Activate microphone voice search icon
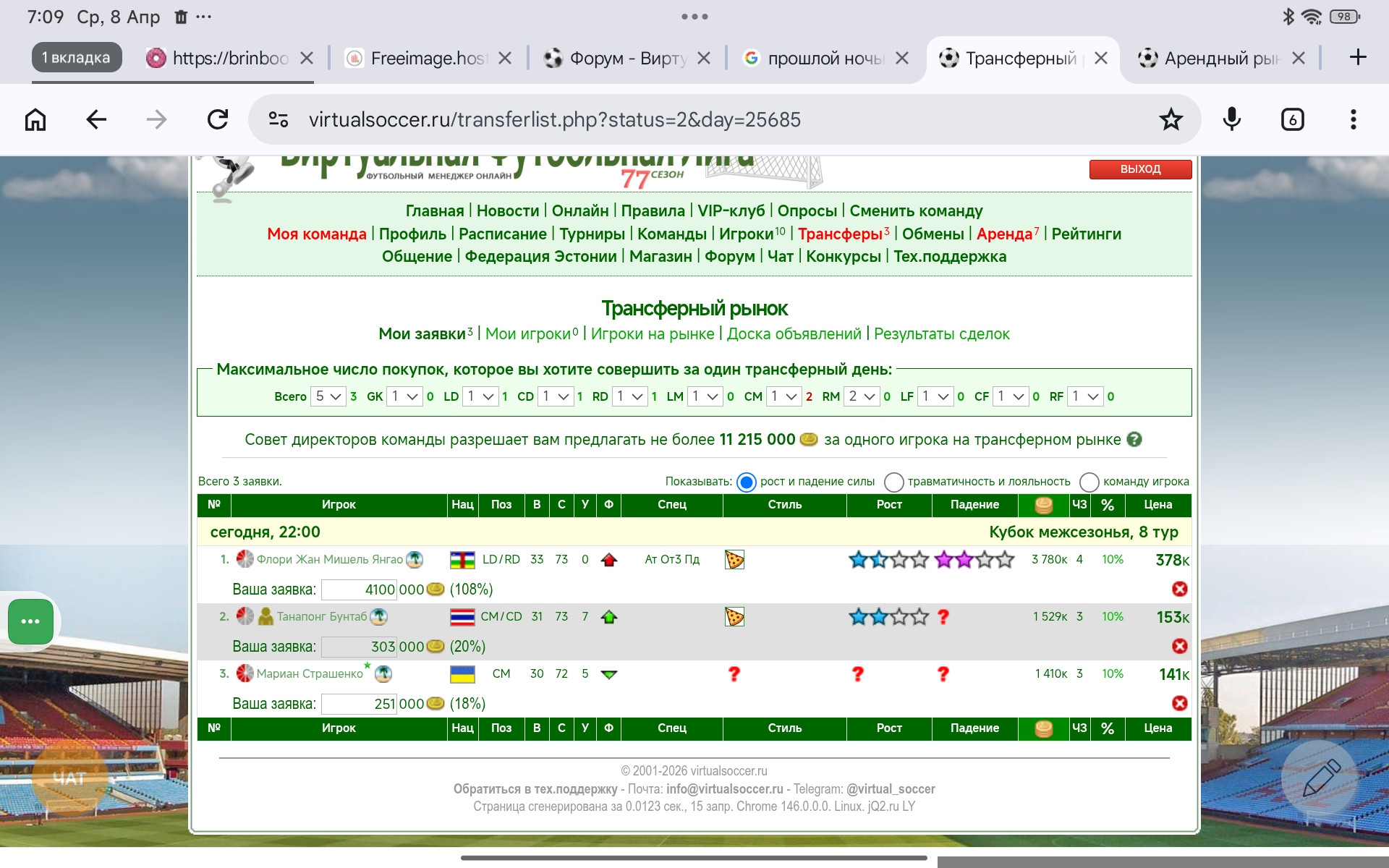Image resolution: width=1389 pixels, height=868 pixels. pyautogui.click(x=1231, y=119)
